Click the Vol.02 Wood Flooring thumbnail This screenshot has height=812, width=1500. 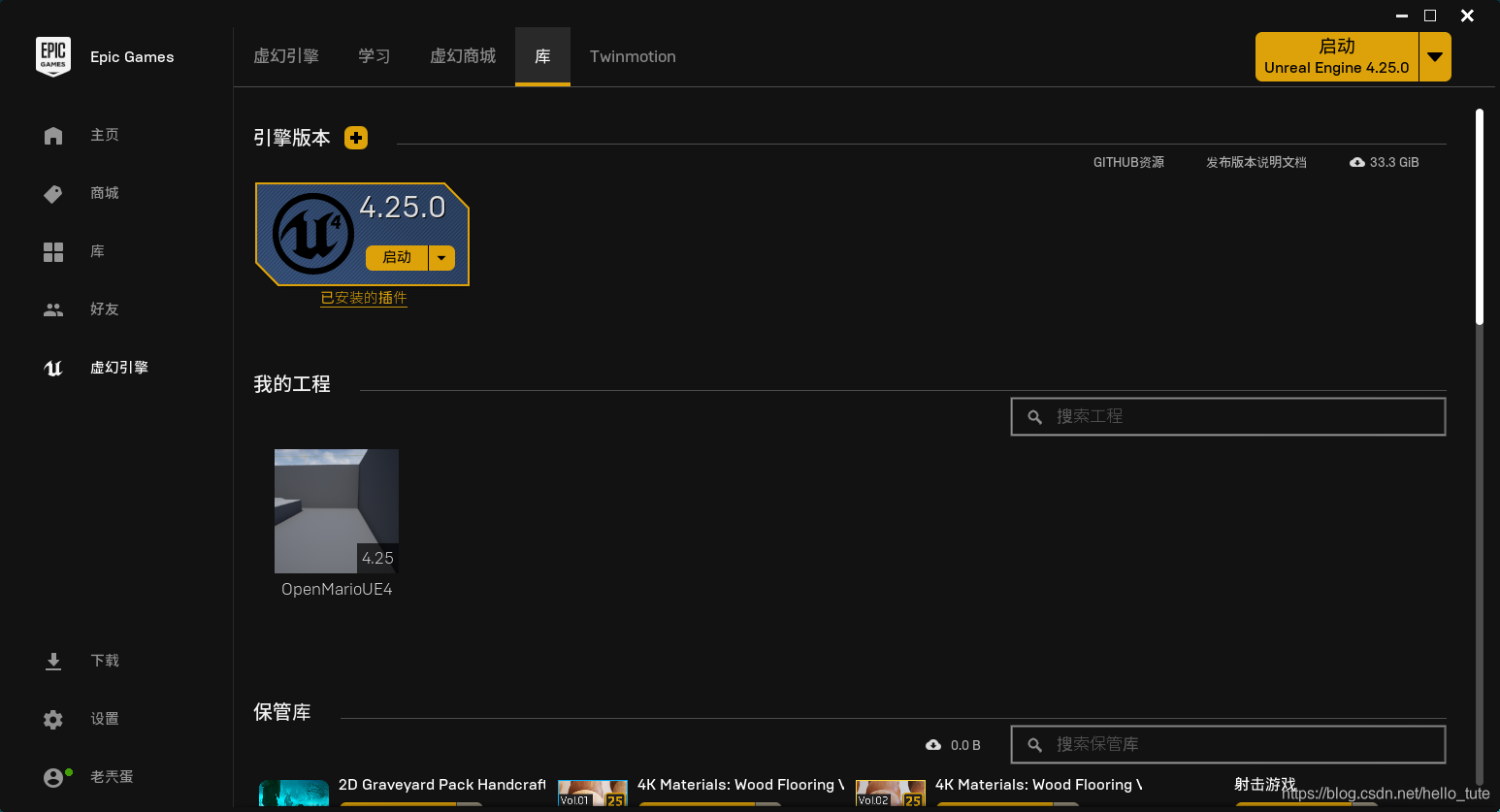pyautogui.click(x=891, y=794)
